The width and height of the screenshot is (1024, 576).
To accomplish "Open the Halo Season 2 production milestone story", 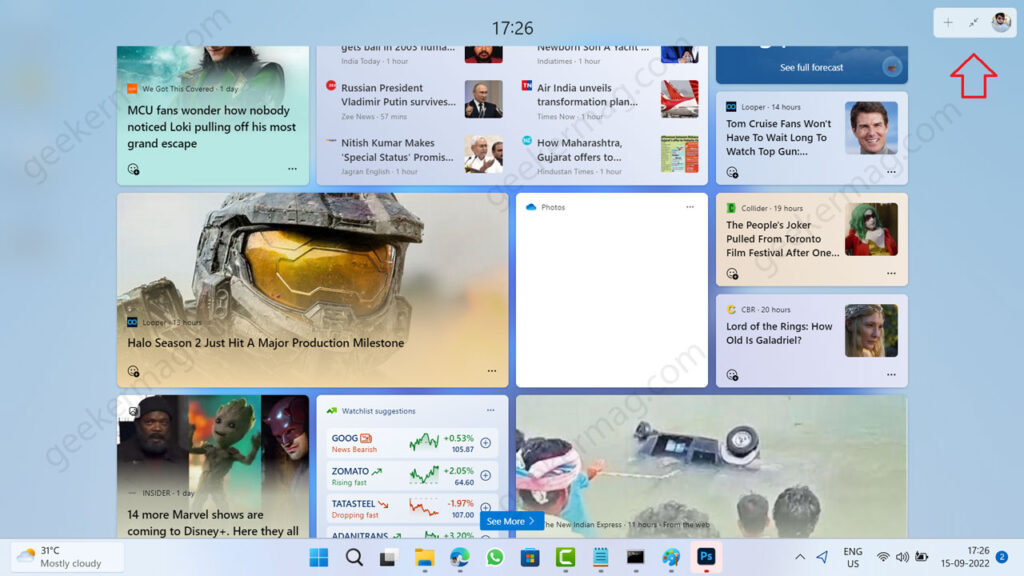I will coord(266,343).
